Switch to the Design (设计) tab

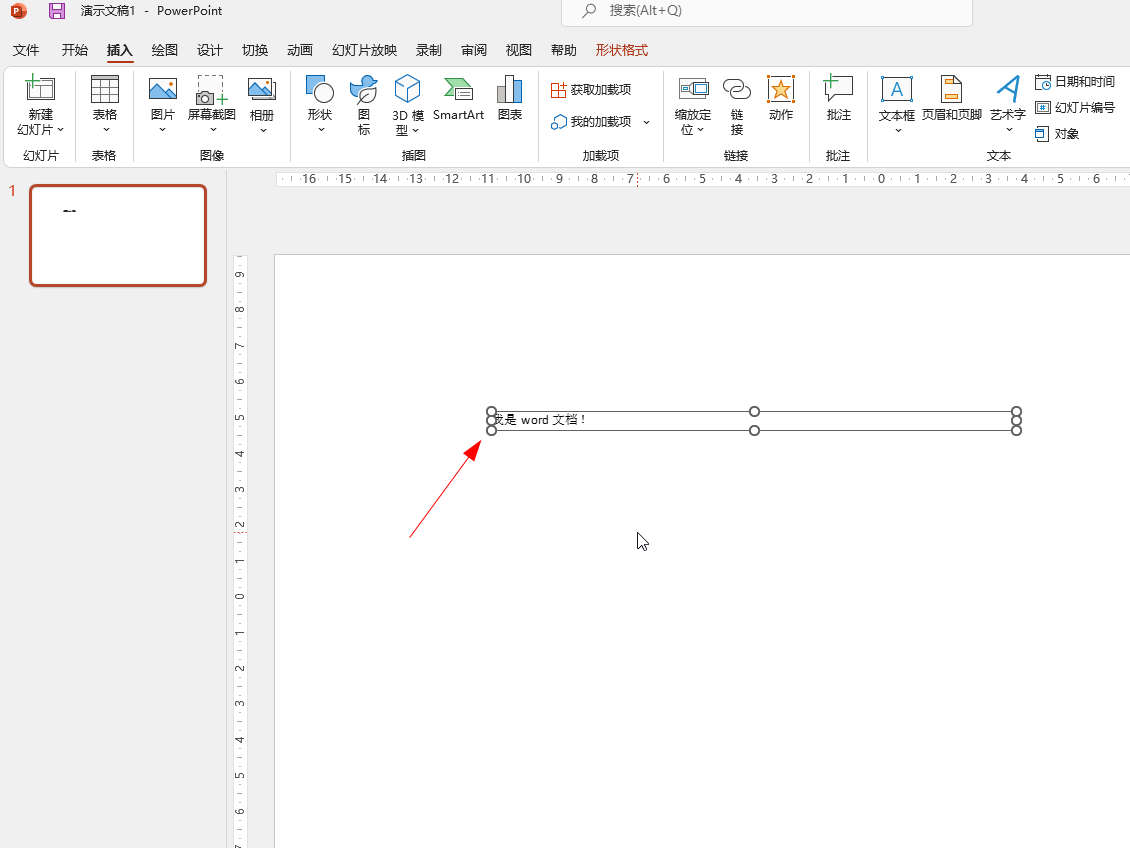click(x=209, y=50)
